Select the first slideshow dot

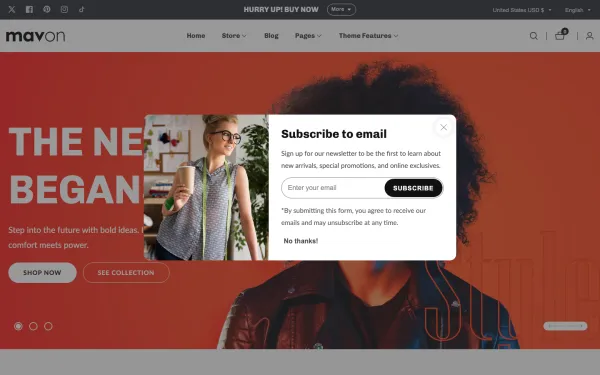tap(18, 326)
